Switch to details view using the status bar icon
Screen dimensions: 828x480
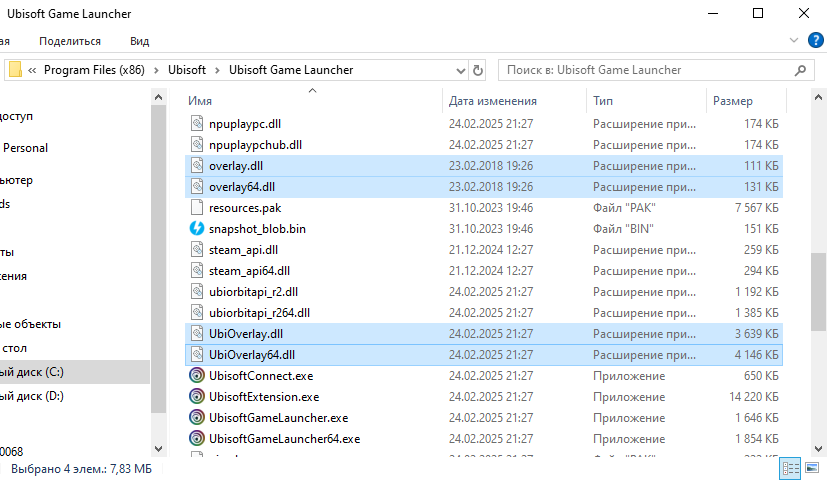pos(791,468)
